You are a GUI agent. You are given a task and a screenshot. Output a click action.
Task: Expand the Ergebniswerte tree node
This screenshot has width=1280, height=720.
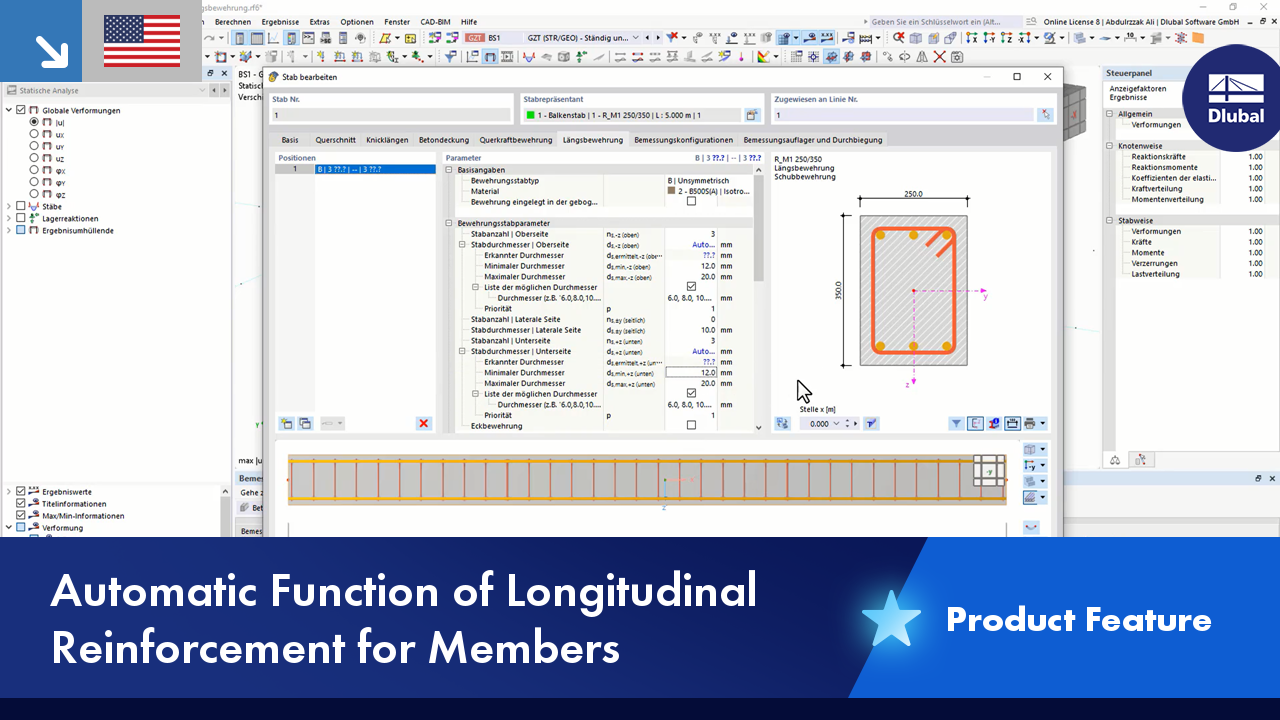coord(10,492)
